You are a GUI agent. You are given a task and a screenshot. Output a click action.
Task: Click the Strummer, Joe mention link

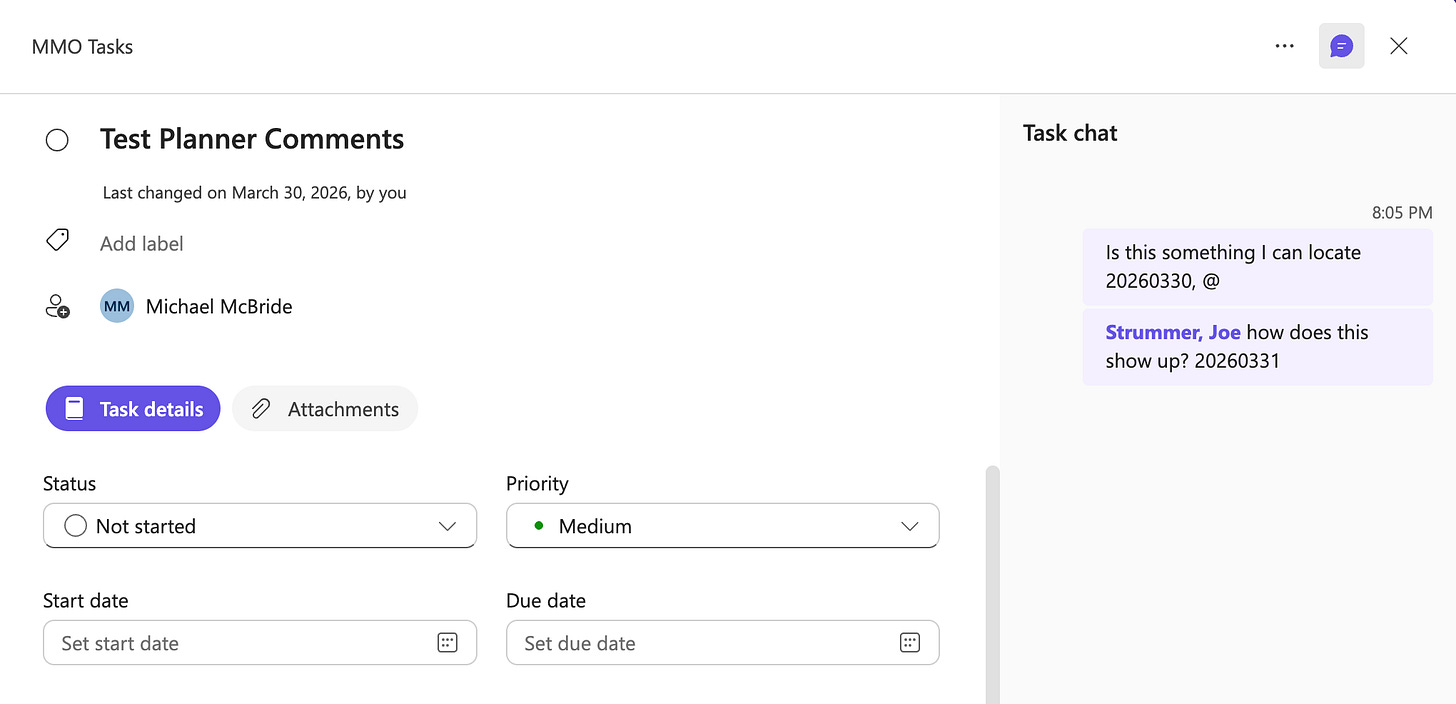1172,333
